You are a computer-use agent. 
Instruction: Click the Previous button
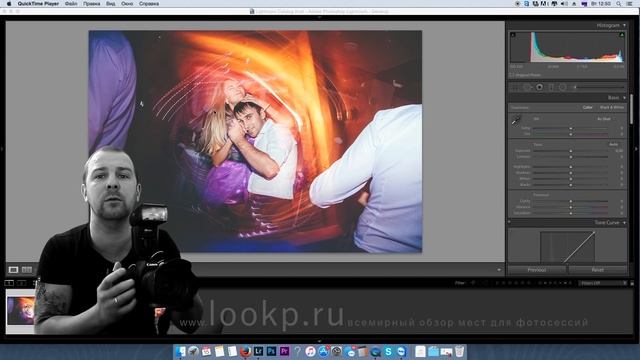tap(537, 270)
